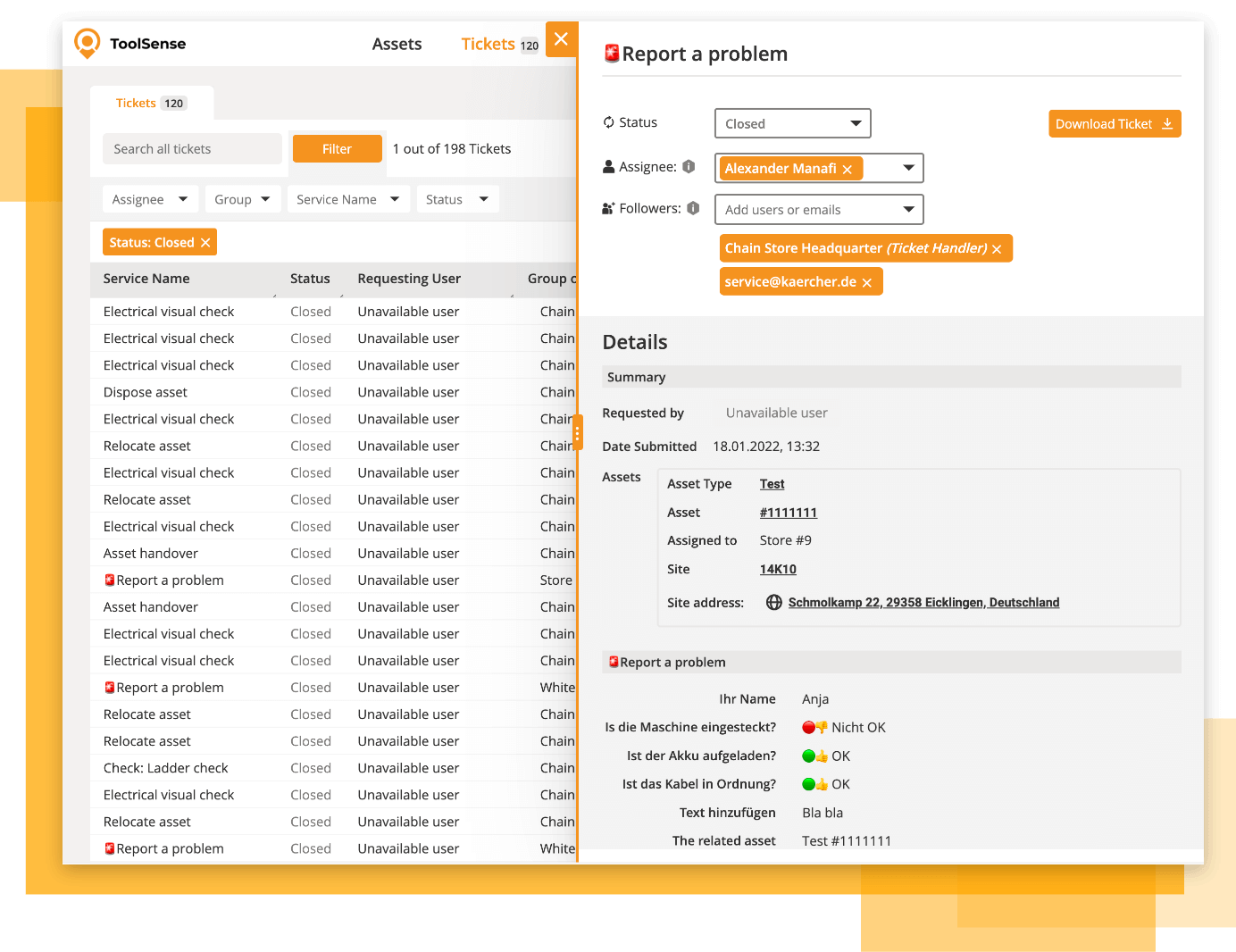Click the info icon next to Assignee

coord(688,165)
